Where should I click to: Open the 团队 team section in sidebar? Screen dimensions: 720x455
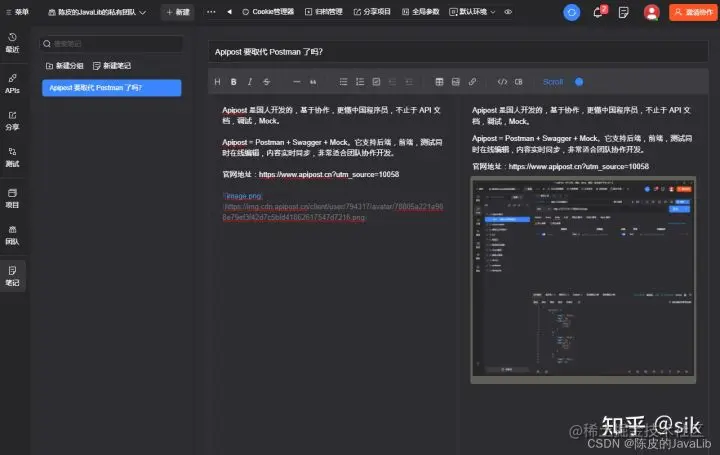pyautogui.click(x=12, y=235)
